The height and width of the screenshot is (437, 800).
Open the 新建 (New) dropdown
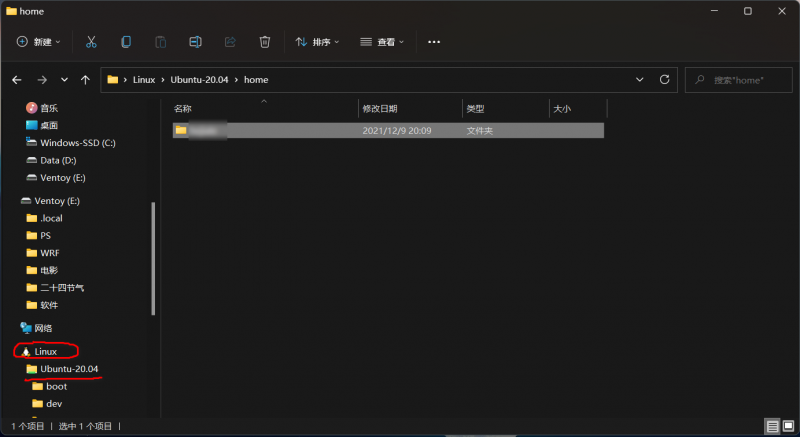tap(39, 42)
